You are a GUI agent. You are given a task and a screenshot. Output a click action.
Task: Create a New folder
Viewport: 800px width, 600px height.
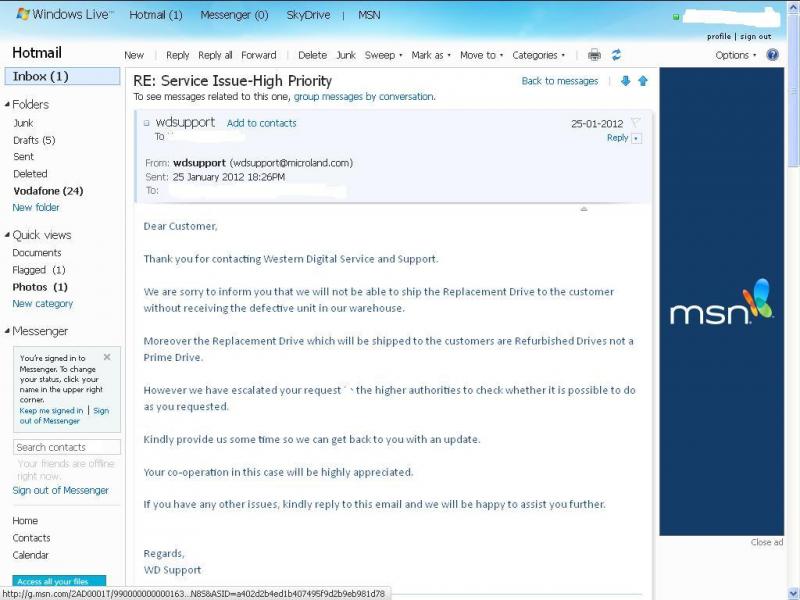(36, 207)
